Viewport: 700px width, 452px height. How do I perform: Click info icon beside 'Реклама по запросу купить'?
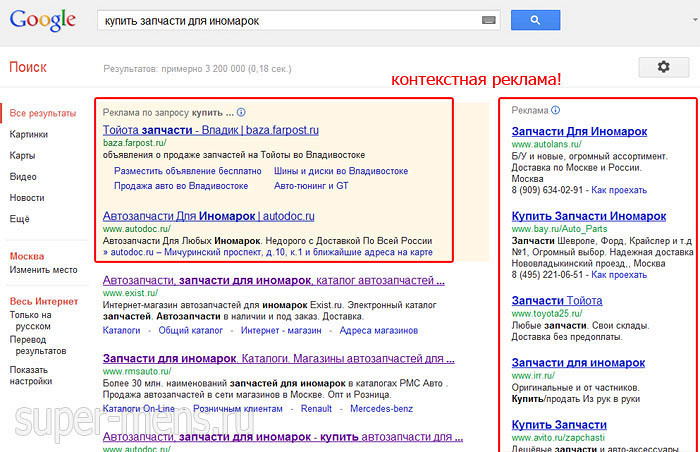tap(241, 112)
